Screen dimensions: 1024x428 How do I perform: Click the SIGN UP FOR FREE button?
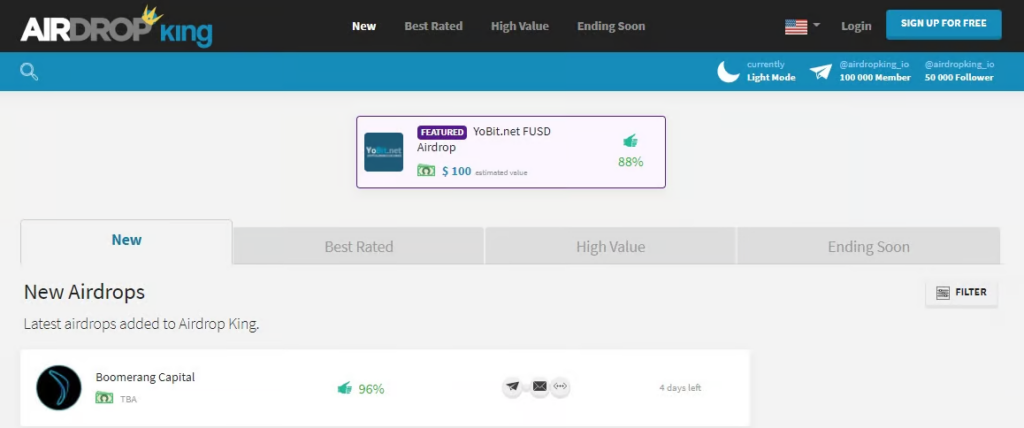point(943,24)
